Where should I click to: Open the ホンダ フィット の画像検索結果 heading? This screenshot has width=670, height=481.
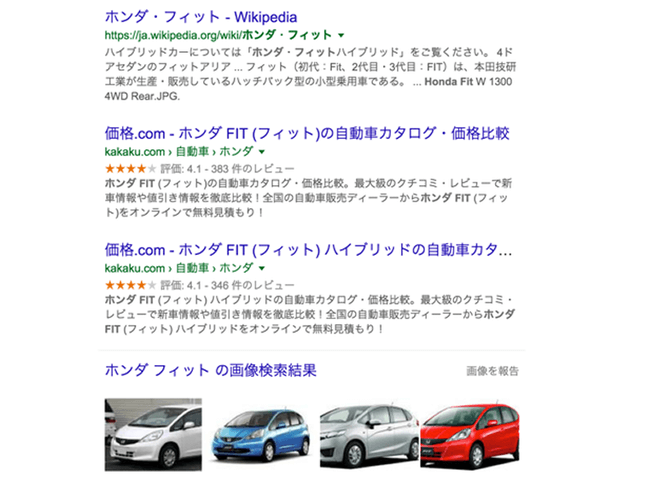[x=210, y=370]
